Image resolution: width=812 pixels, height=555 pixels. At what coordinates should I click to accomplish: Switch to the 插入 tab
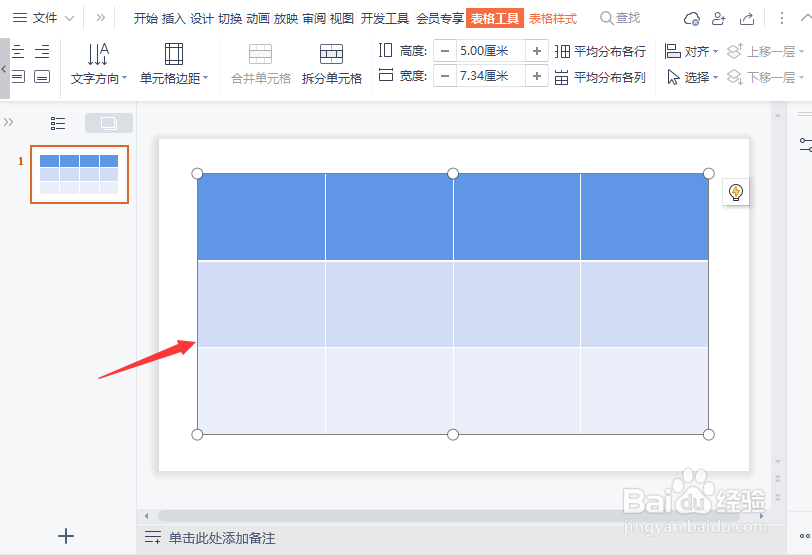pos(173,19)
